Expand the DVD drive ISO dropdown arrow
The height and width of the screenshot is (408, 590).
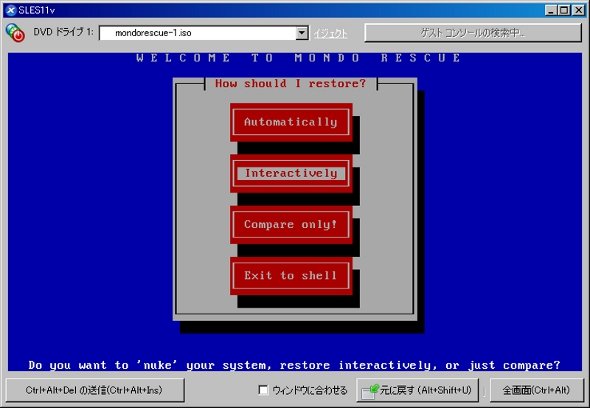(302, 33)
